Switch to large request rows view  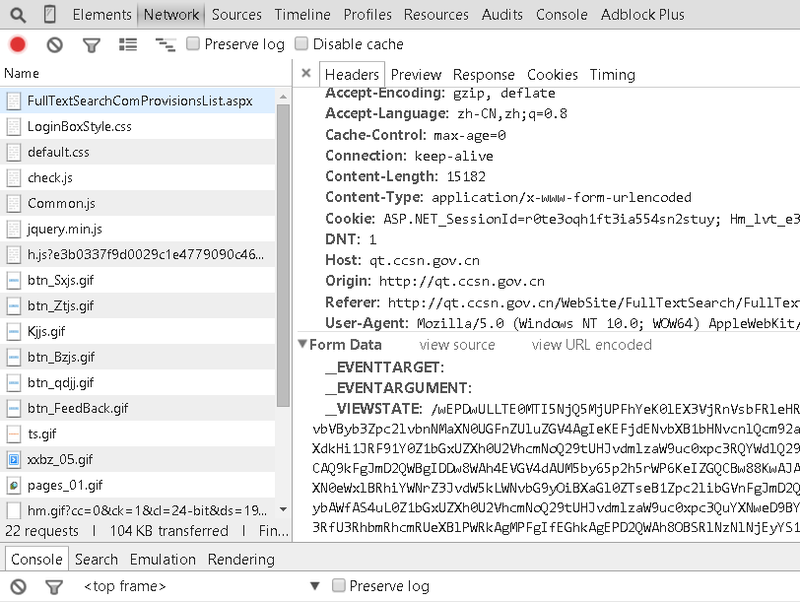pyautogui.click(x=128, y=45)
